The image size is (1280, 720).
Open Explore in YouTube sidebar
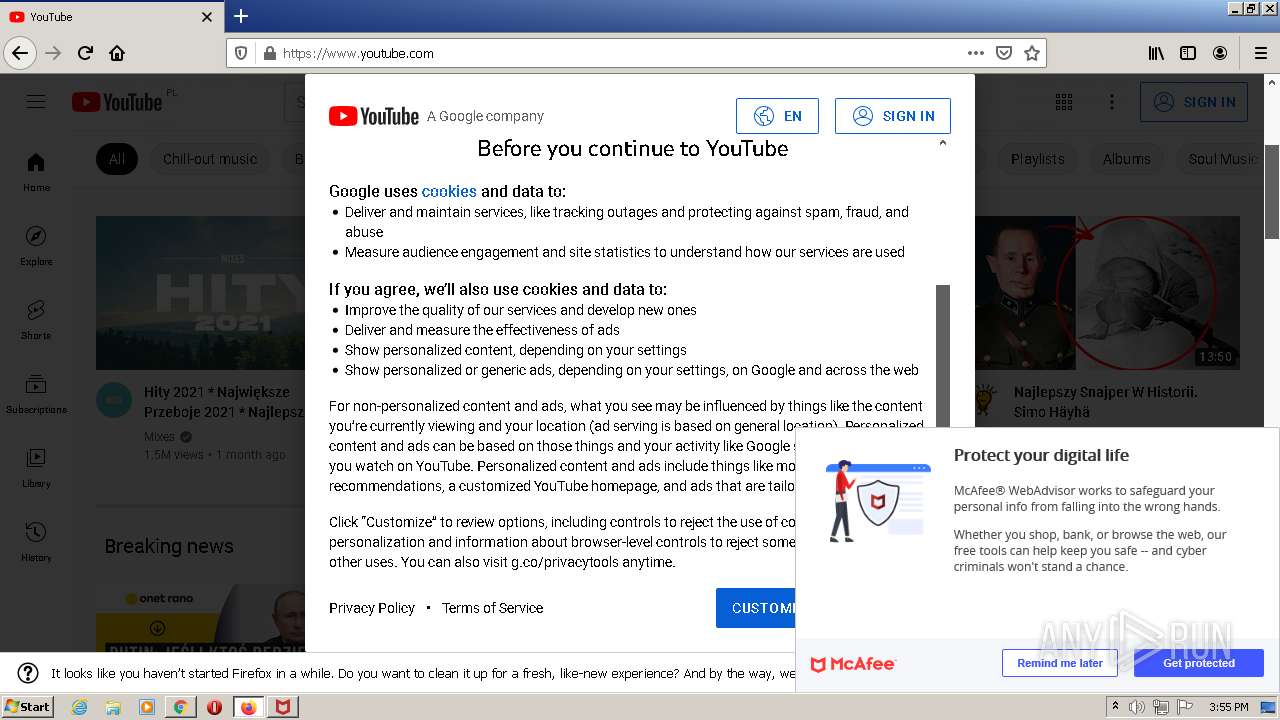point(36,246)
